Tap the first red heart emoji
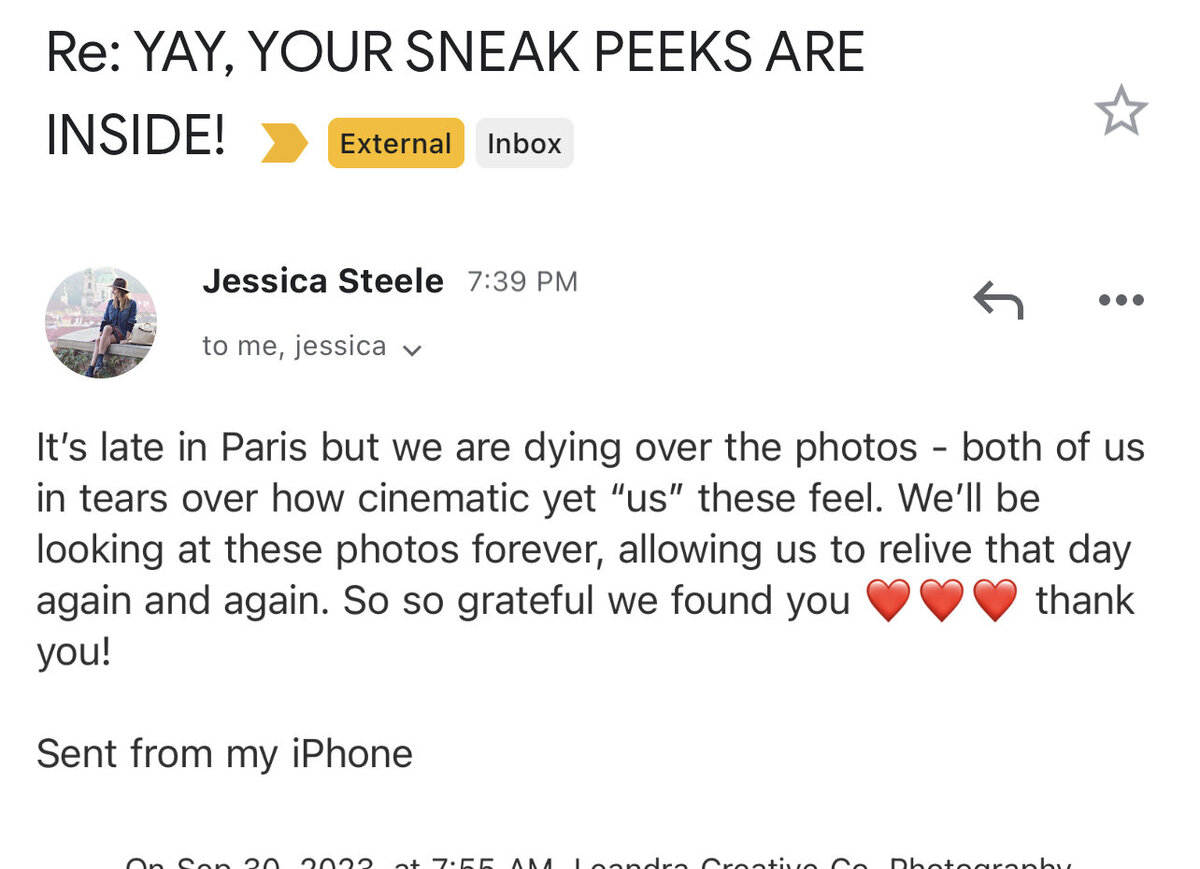 point(888,602)
